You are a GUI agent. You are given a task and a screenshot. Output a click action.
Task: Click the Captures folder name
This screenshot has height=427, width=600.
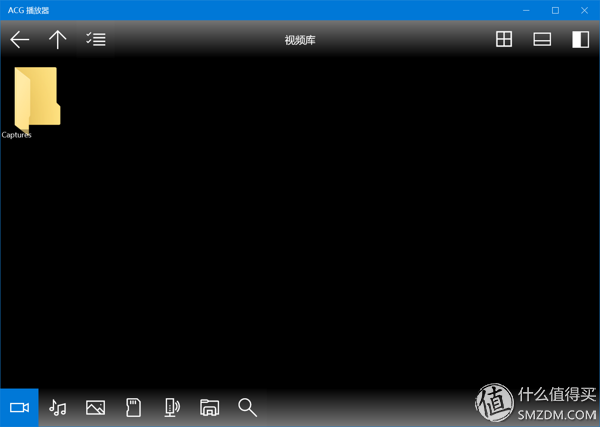16,135
